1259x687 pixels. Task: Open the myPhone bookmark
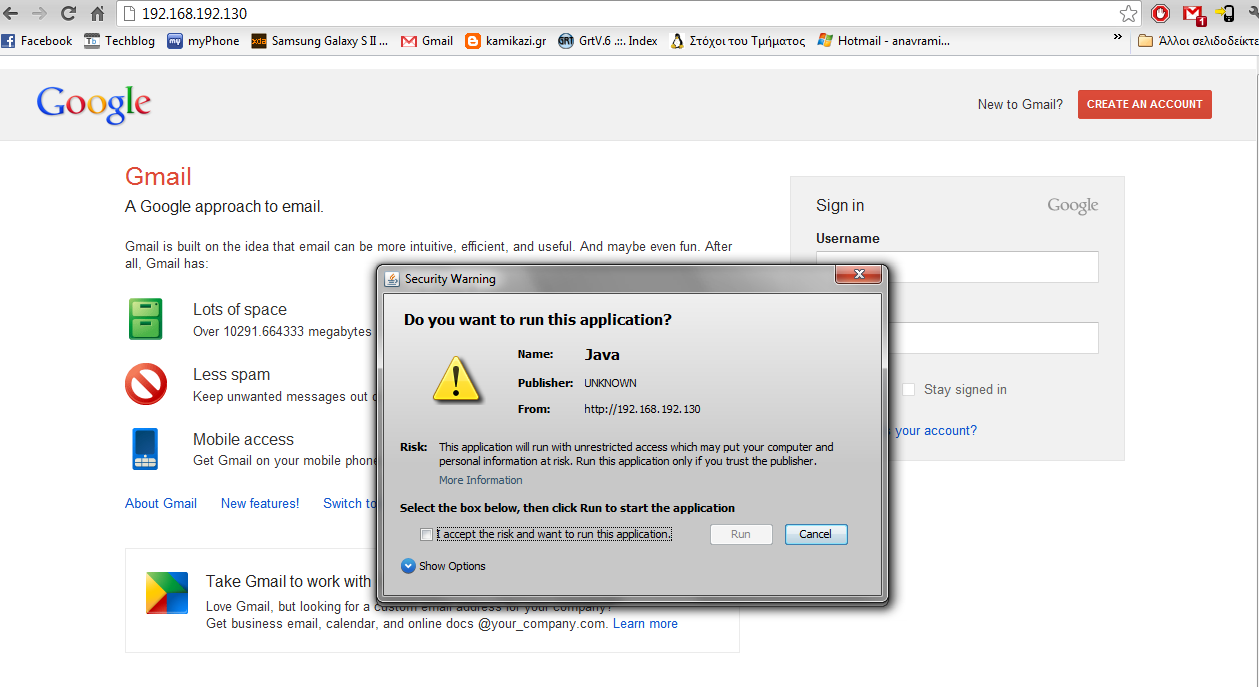coord(203,41)
